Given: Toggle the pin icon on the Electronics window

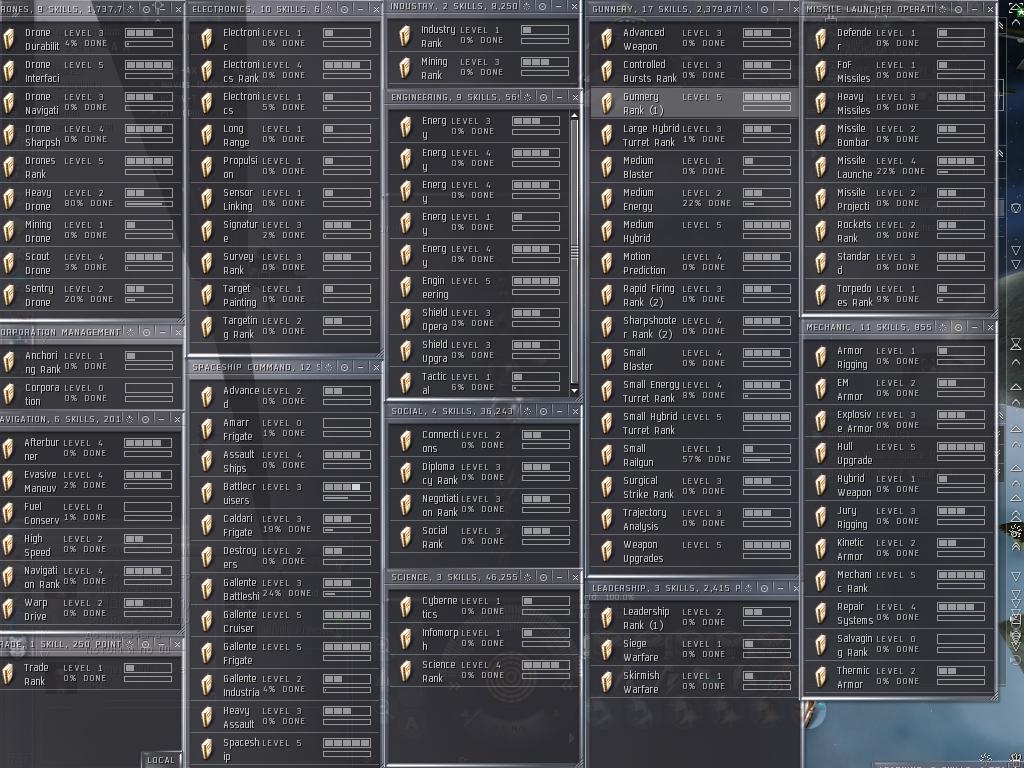Looking at the screenshot, I should [328, 9].
